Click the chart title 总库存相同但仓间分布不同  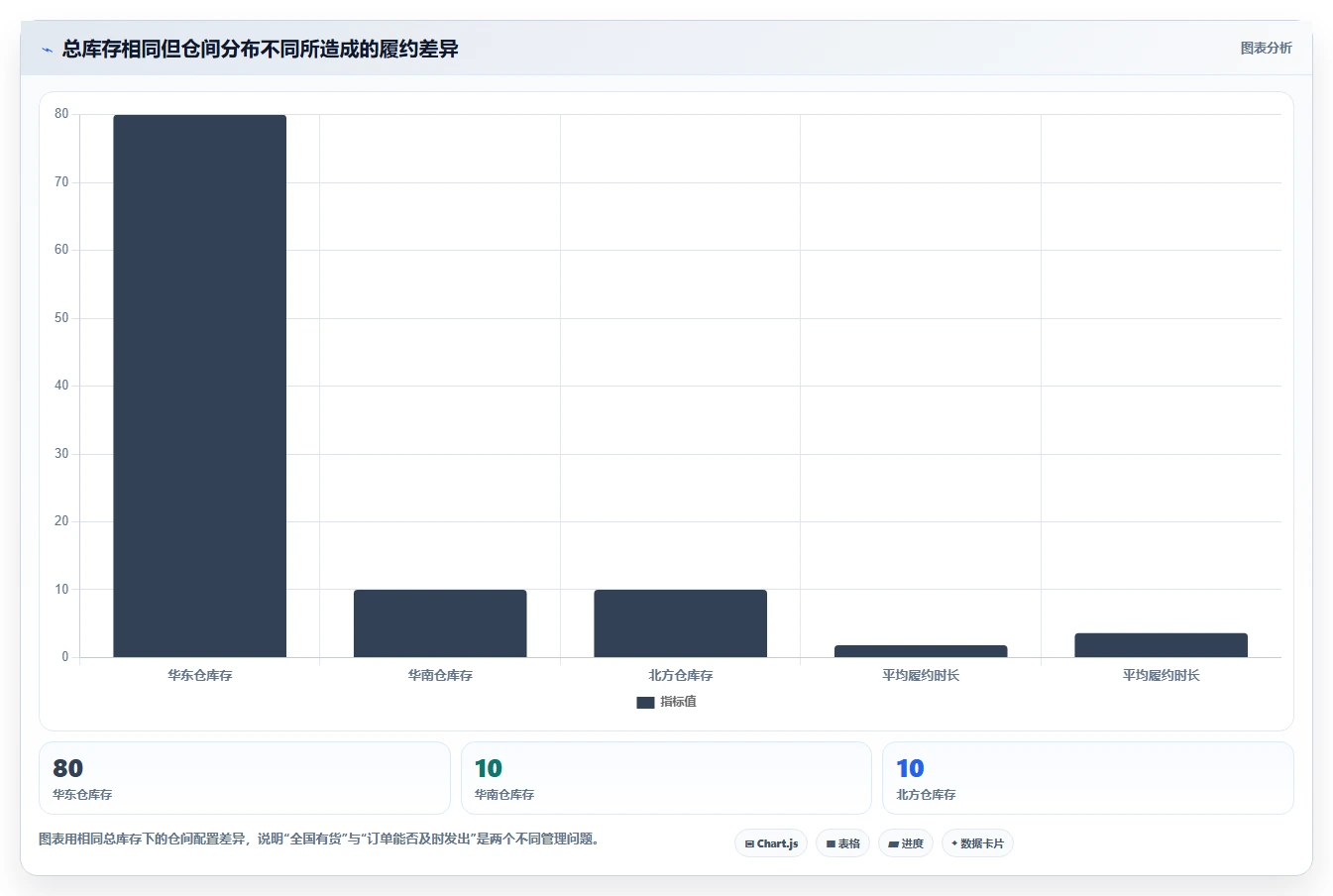[x=260, y=49]
